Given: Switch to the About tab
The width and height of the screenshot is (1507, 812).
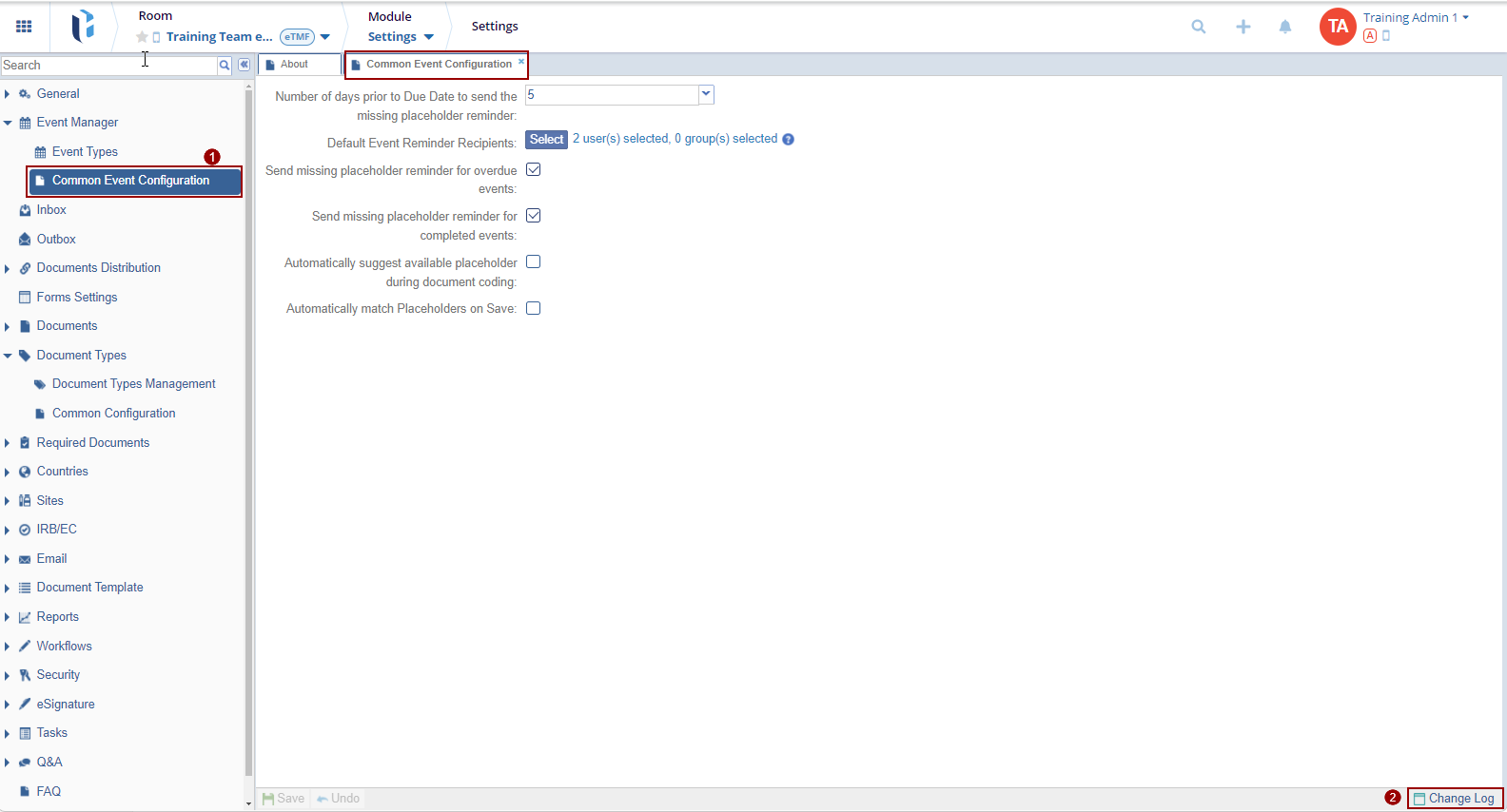Looking at the screenshot, I should pos(295,65).
